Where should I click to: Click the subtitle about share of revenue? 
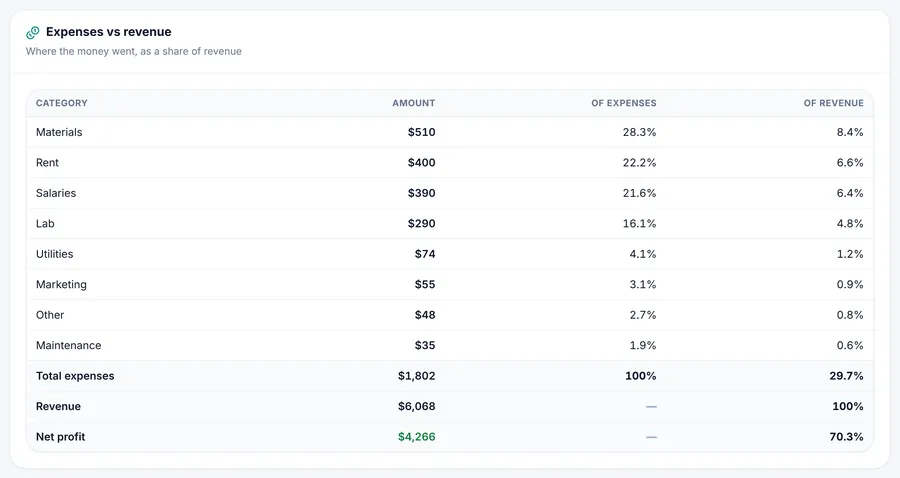pos(134,51)
